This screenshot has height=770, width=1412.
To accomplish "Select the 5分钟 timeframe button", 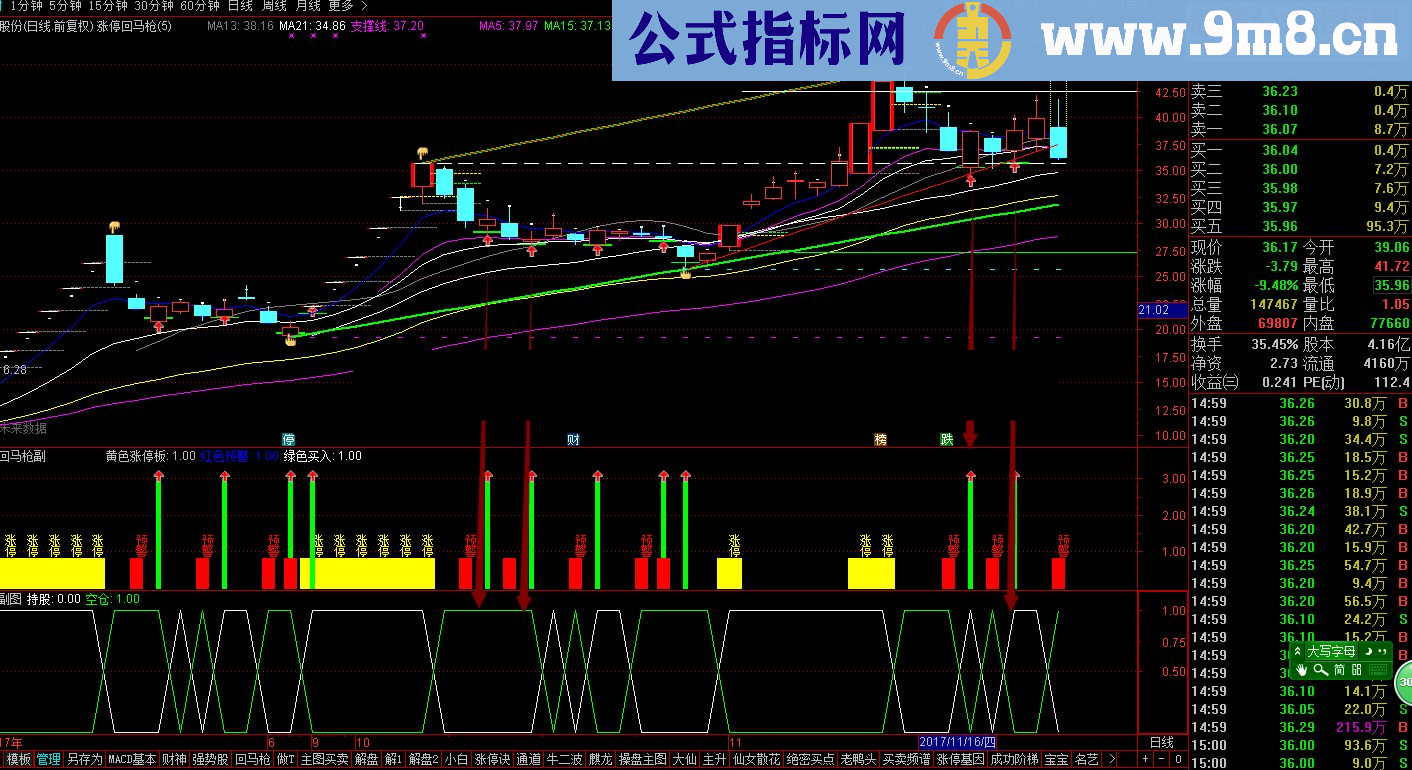I will click(x=64, y=5).
